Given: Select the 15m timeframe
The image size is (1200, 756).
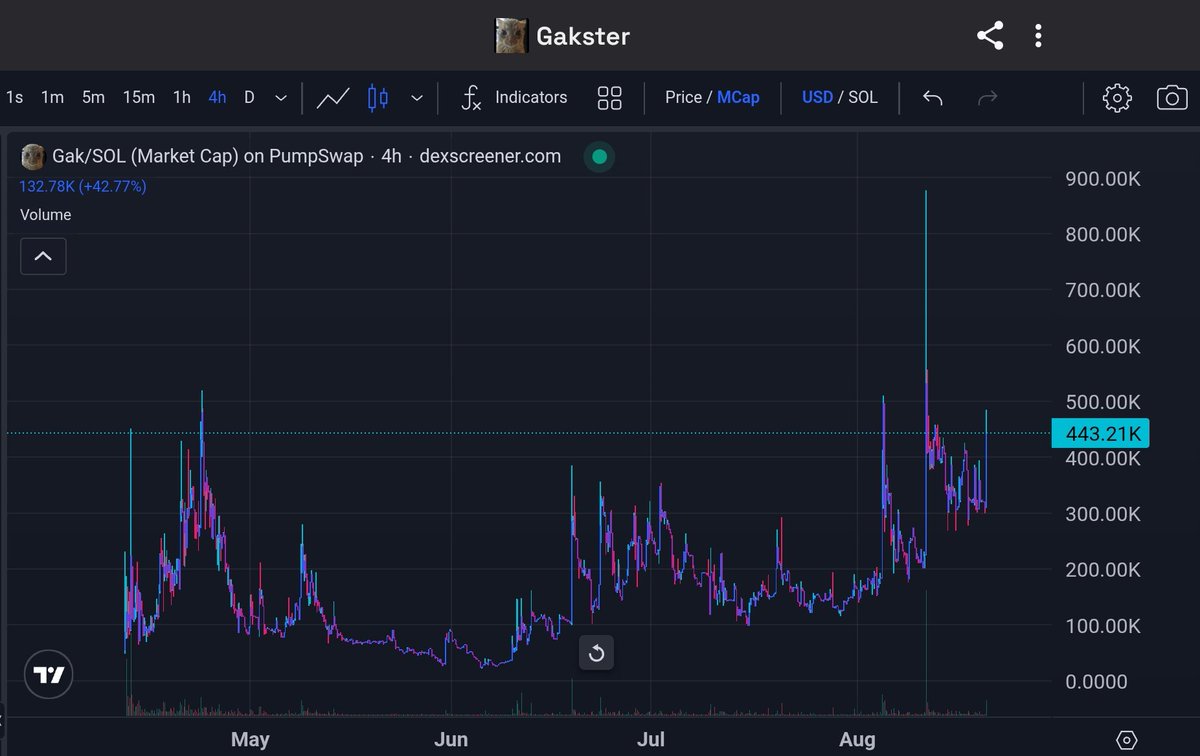Looking at the screenshot, I should click(x=138, y=97).
